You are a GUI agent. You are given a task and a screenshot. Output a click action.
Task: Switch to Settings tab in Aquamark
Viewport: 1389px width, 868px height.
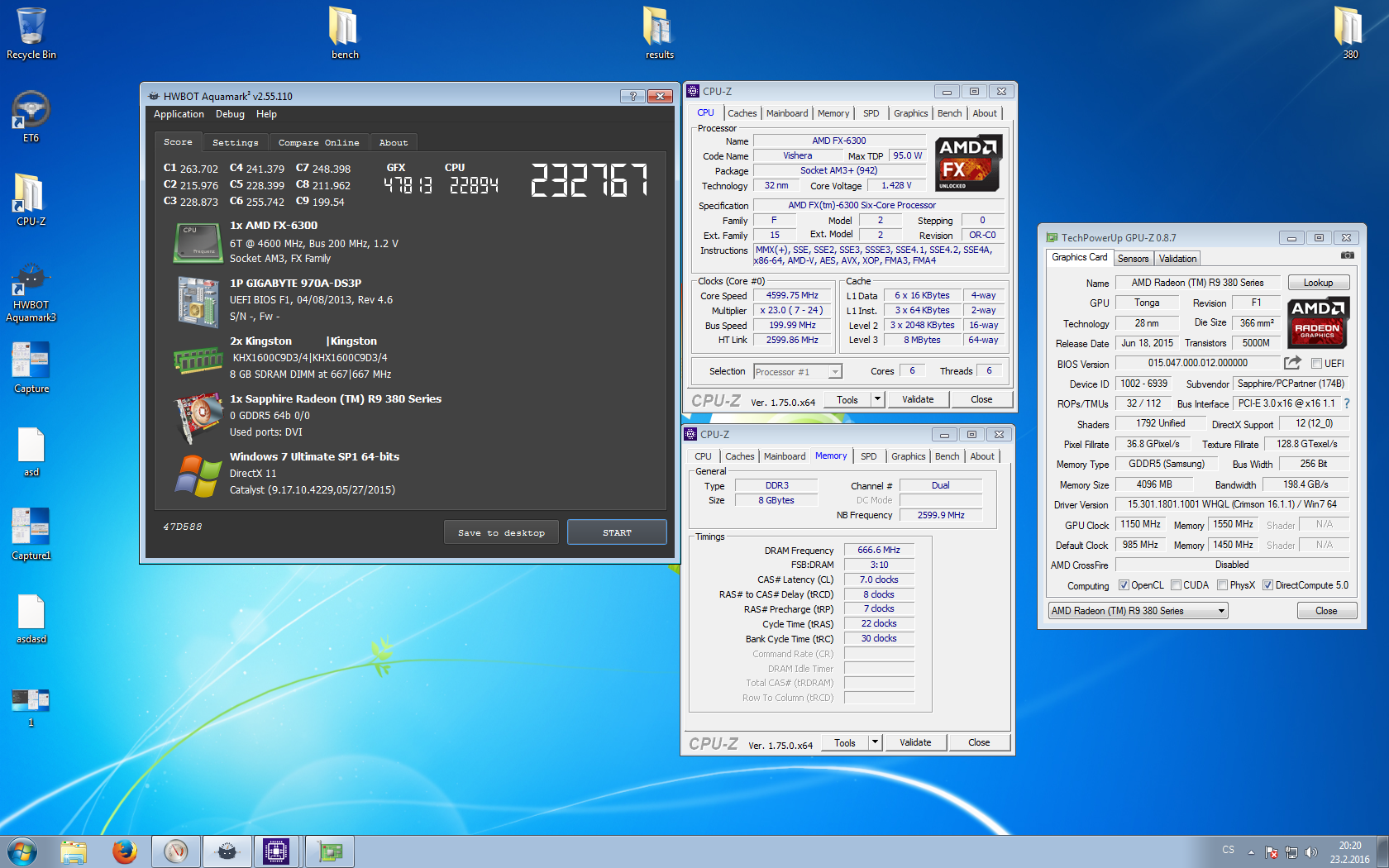point(236,142)
